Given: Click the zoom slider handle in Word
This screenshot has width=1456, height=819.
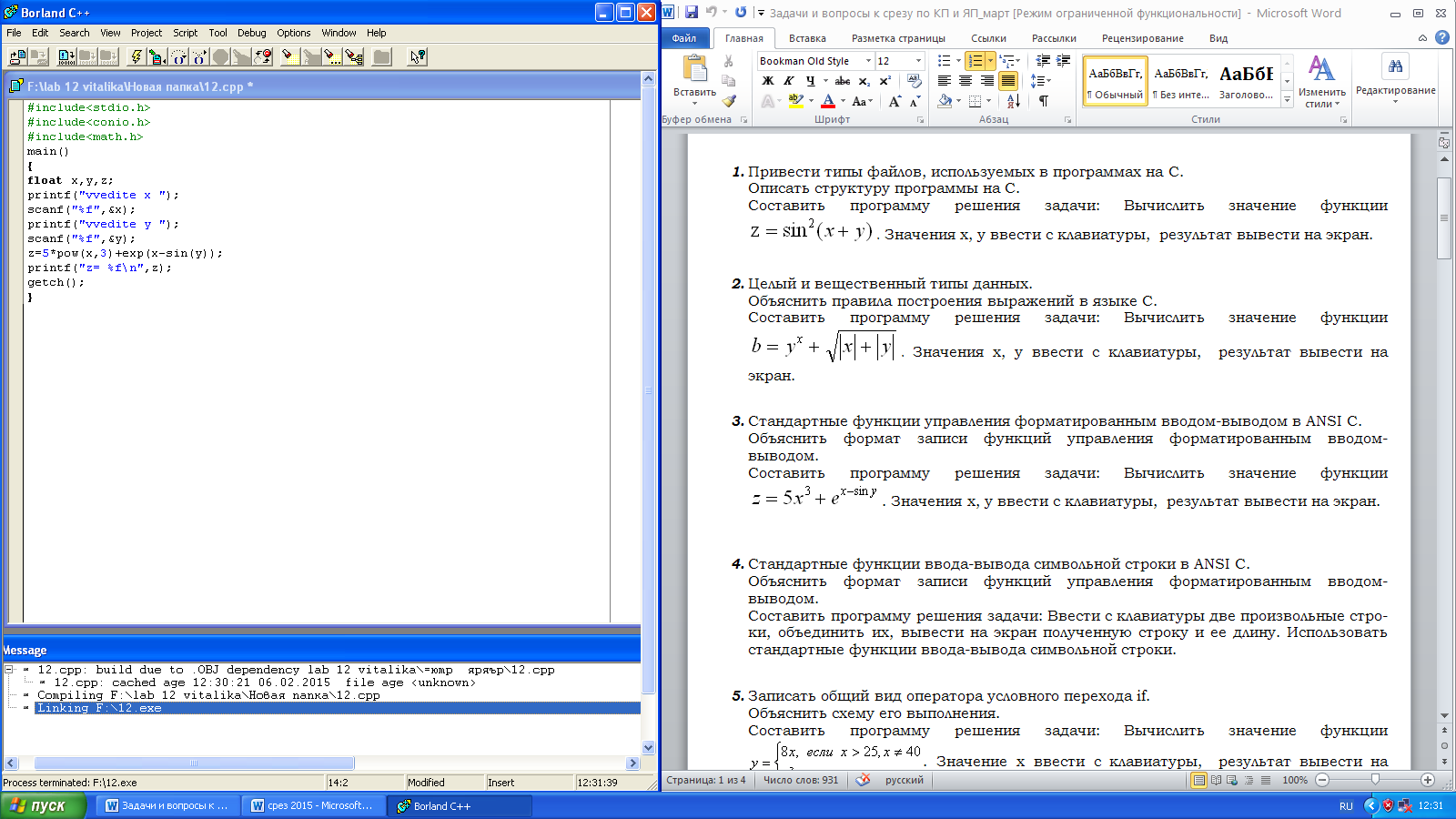Looking at the screenshot, I should click(1375, 780).
